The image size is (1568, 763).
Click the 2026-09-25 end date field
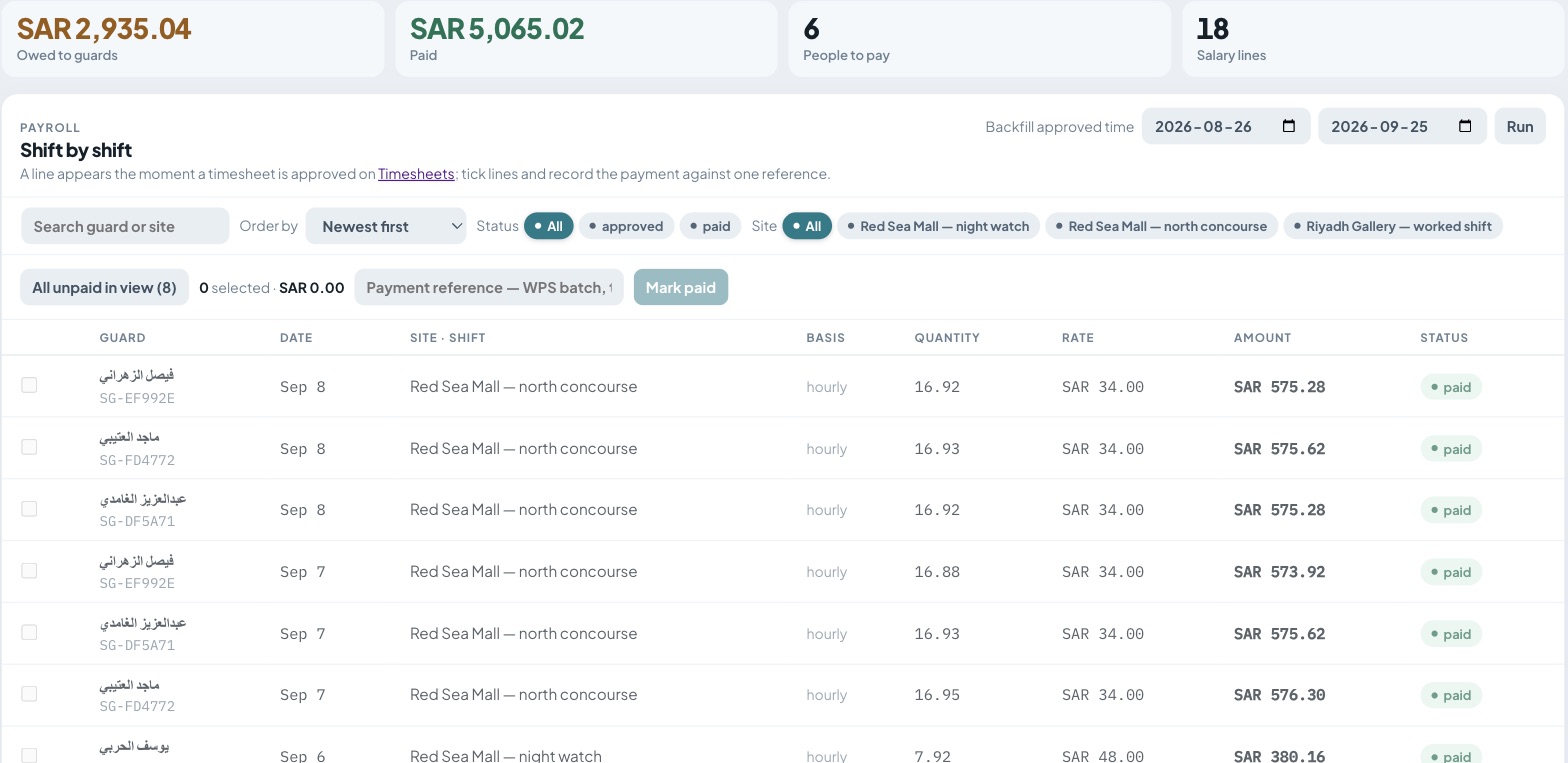[1402, 126]
